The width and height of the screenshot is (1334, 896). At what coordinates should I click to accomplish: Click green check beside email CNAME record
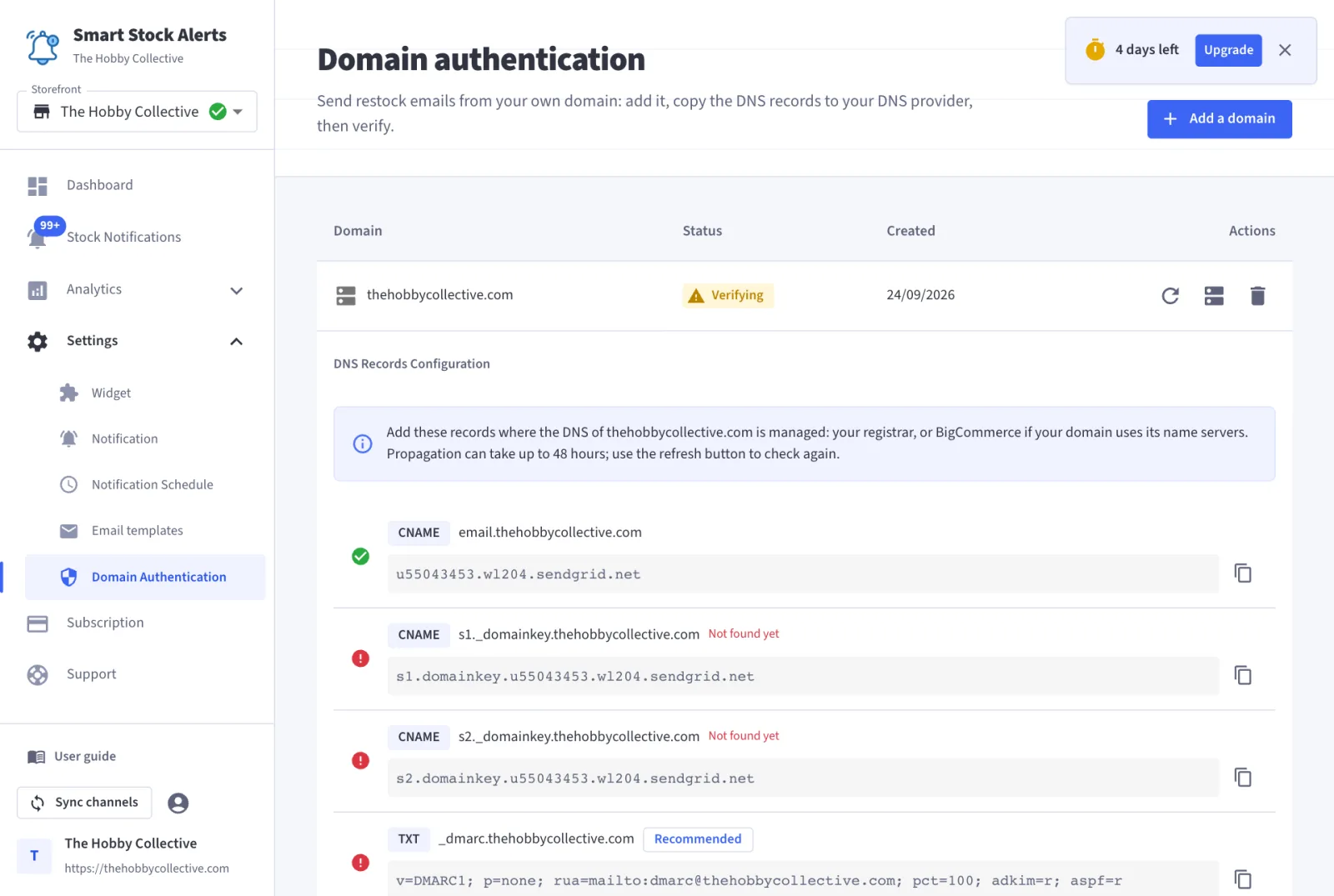pyautogui.click(x=360, y=556)
